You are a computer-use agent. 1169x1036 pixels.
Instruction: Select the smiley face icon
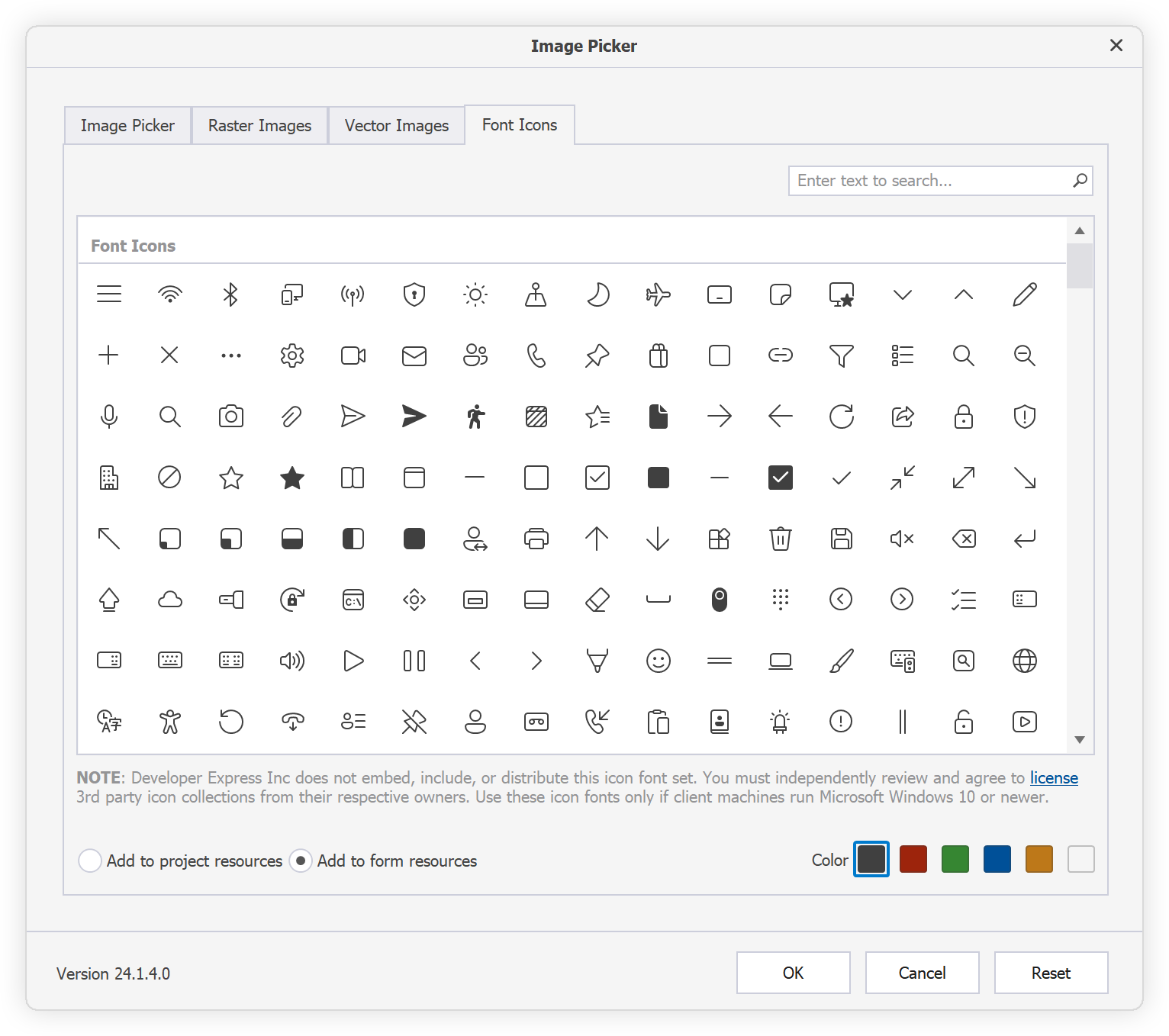point(659,661)
